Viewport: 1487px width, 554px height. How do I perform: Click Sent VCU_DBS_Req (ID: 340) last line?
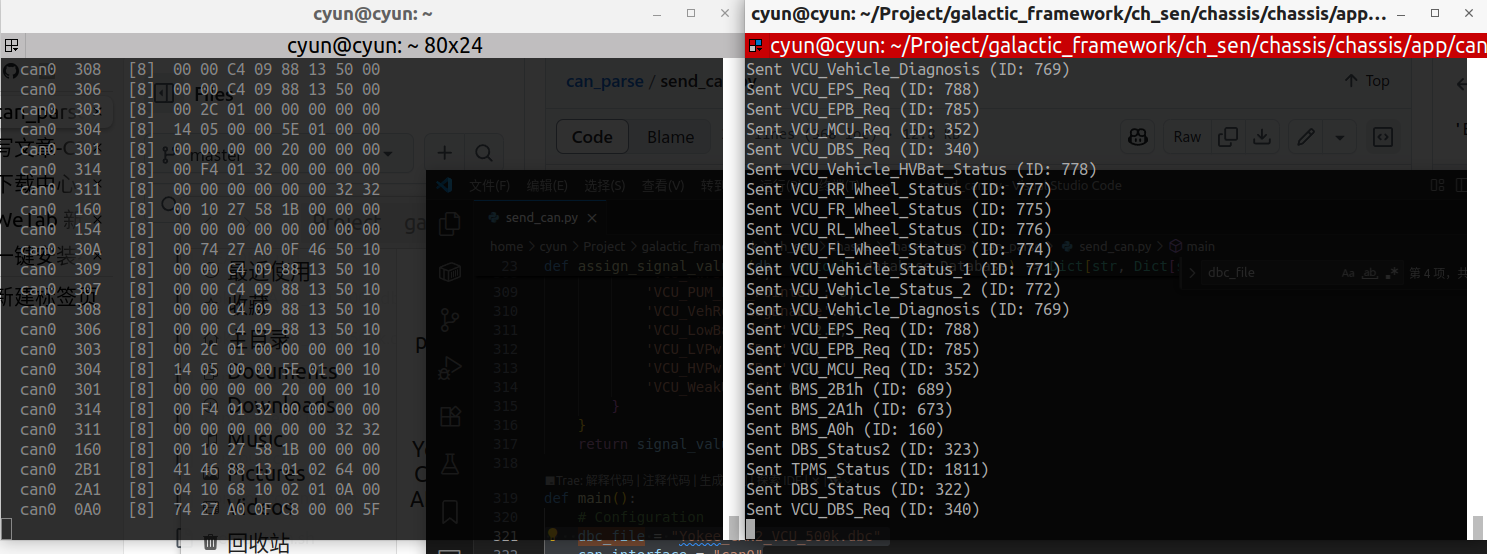863,509
